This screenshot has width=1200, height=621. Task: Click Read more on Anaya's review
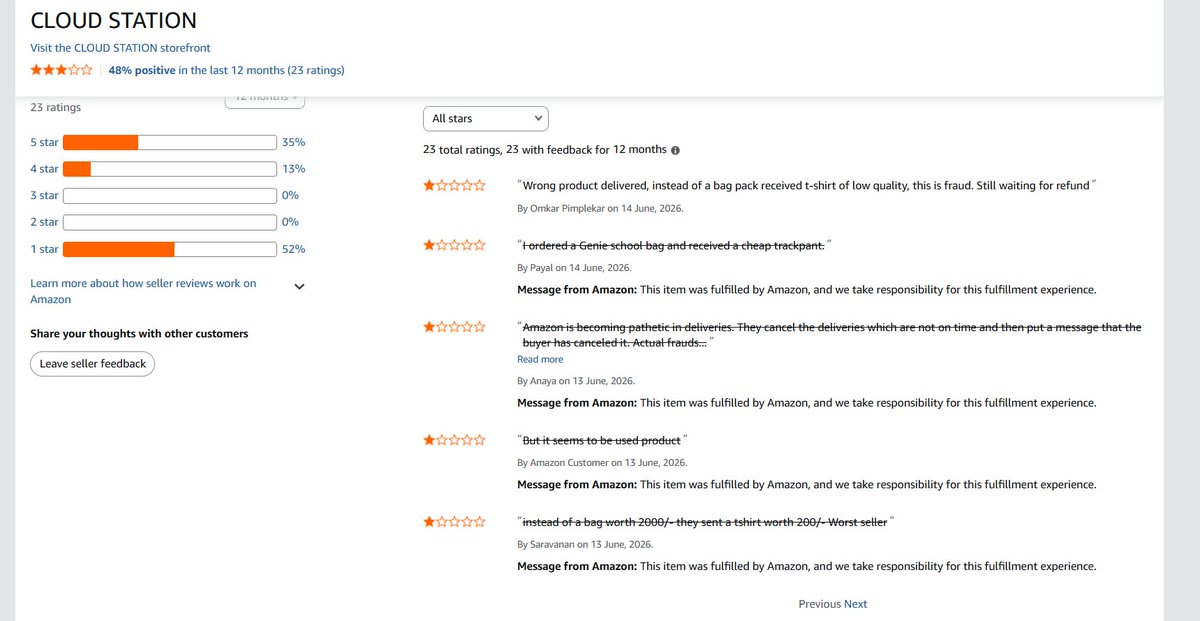(x=540, y=359)
